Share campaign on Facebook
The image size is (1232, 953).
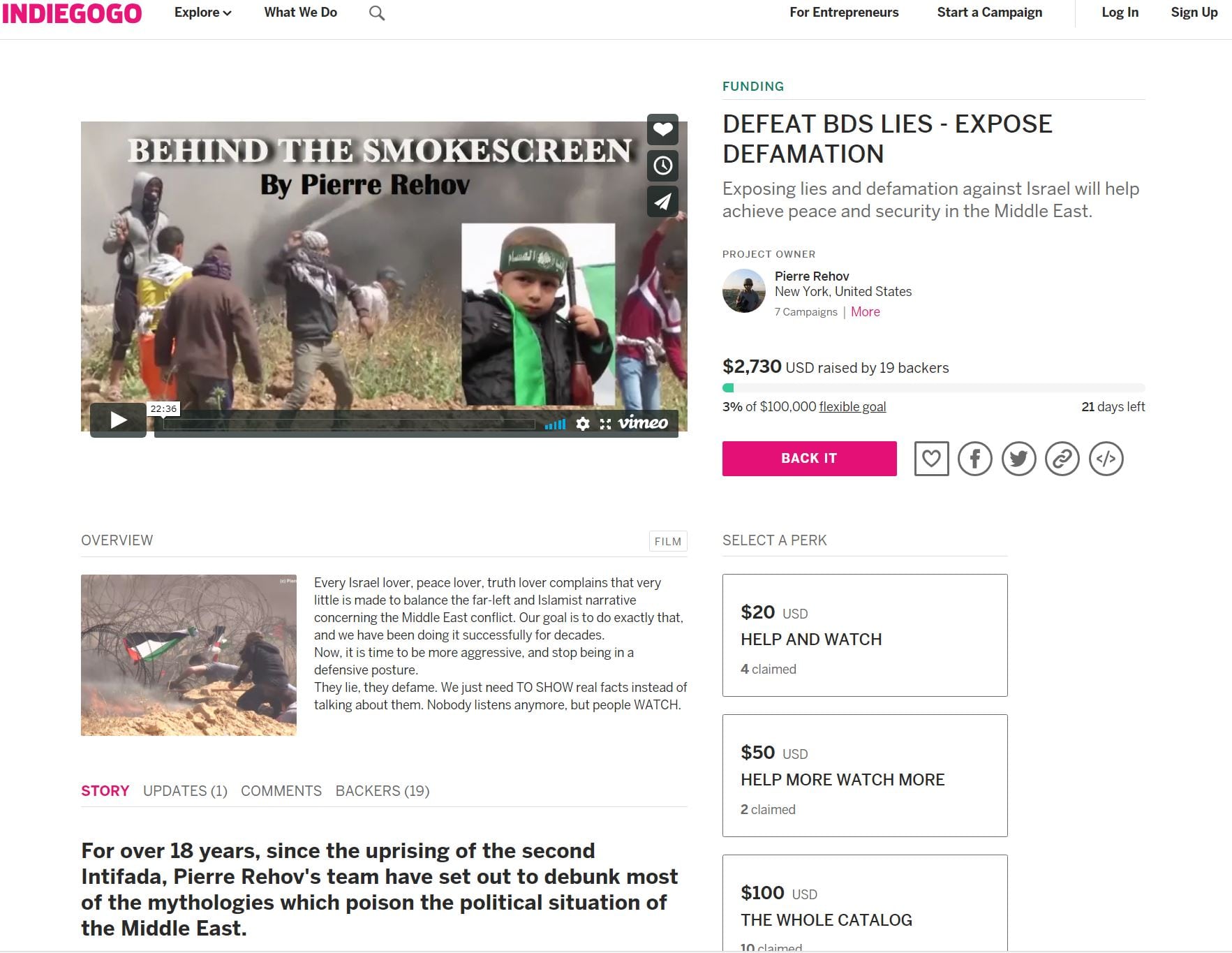[x=975, y=459]
